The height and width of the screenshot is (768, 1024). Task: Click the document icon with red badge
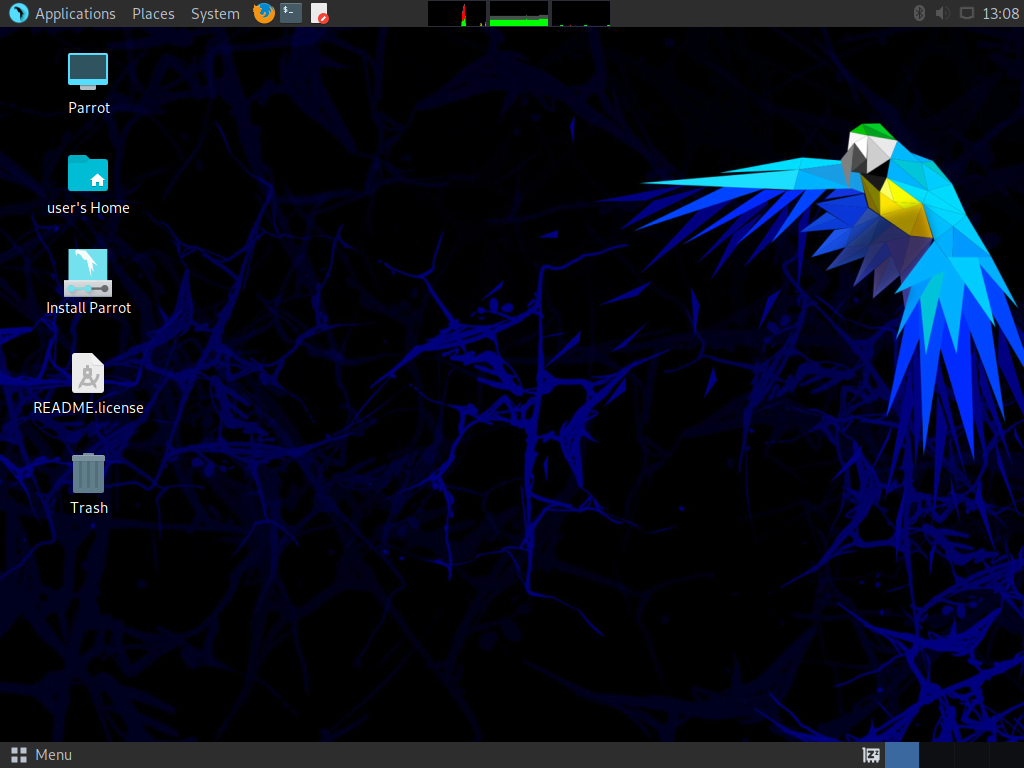pos(319,13)
